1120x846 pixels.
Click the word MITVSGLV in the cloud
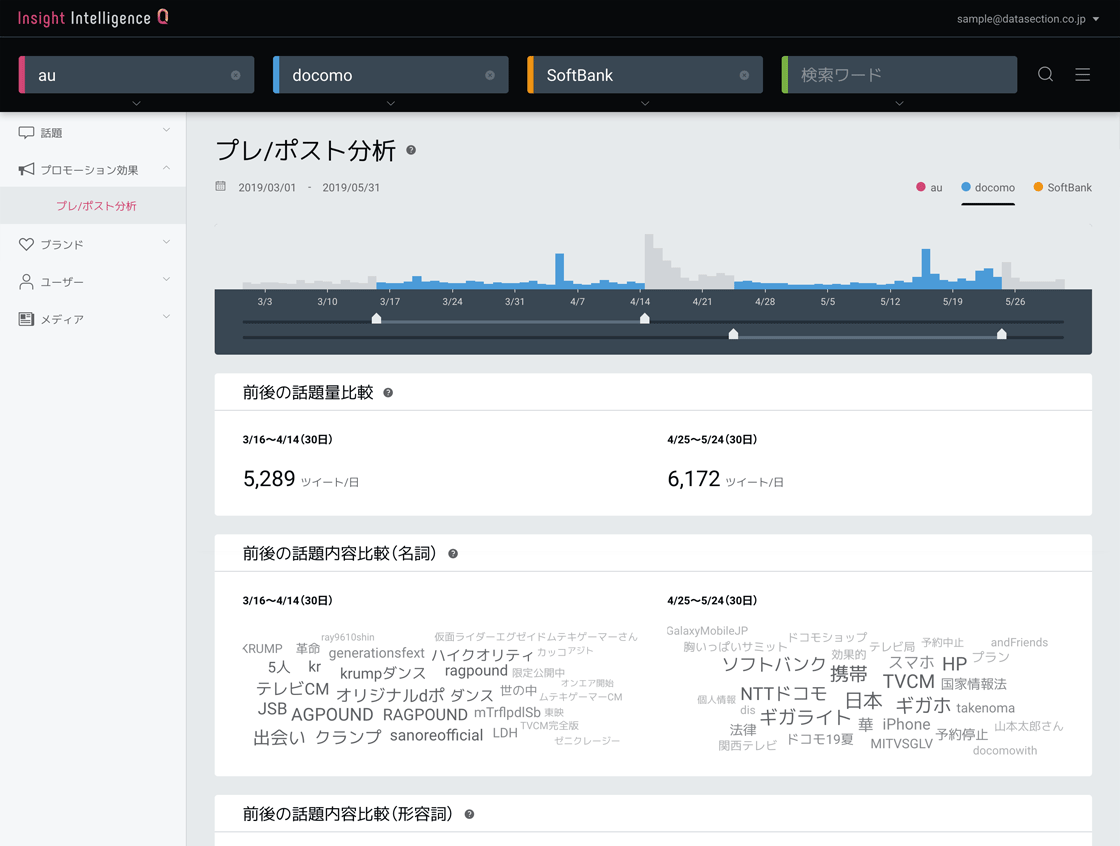pos(901,744)
